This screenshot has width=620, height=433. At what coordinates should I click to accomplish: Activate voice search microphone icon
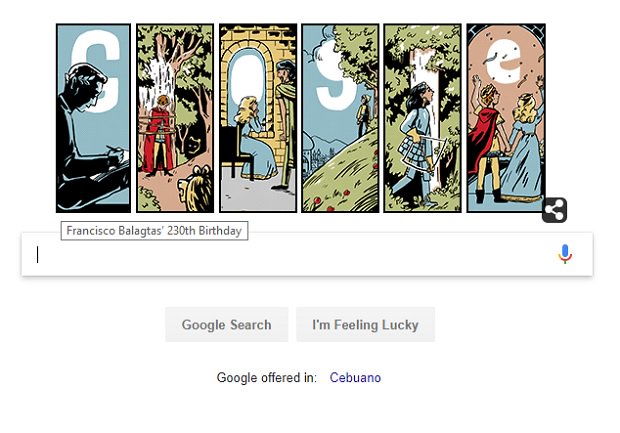point(565,254)
